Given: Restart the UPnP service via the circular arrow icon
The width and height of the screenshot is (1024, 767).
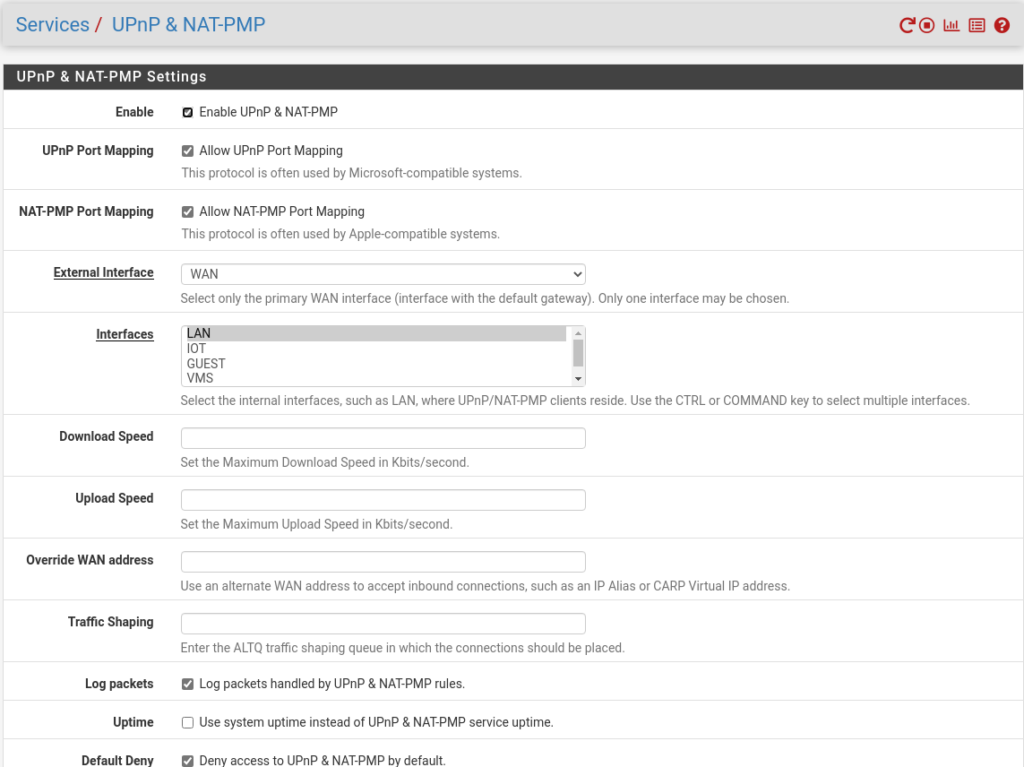Looking at the screenshot, I should 907,26.
